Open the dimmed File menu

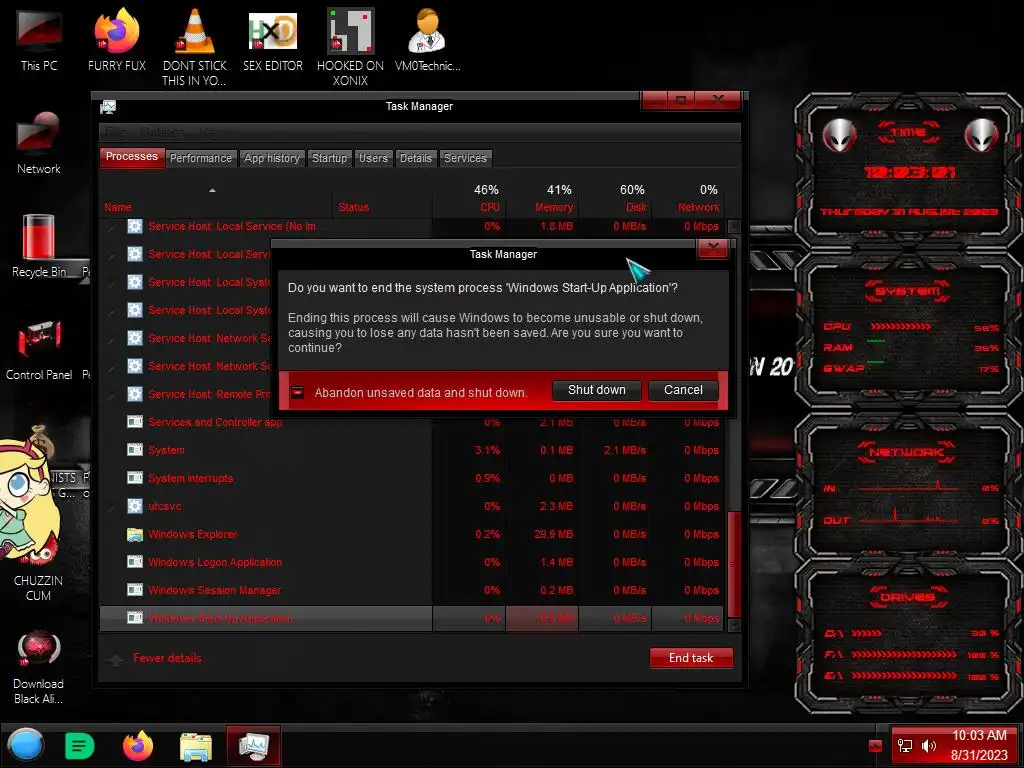[x=115, y=132]
